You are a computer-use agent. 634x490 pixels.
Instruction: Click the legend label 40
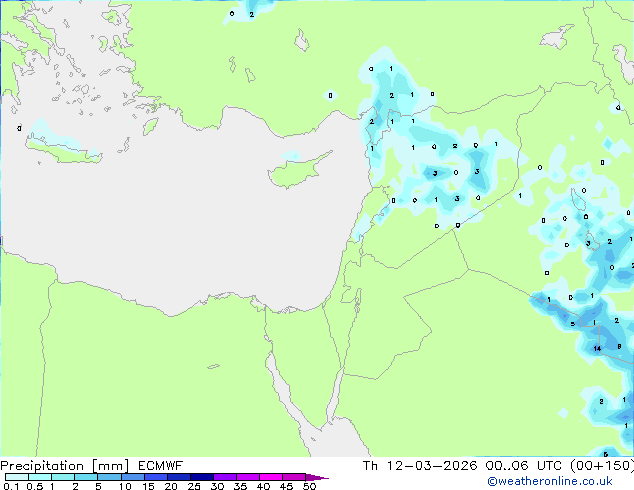(263, 486)
